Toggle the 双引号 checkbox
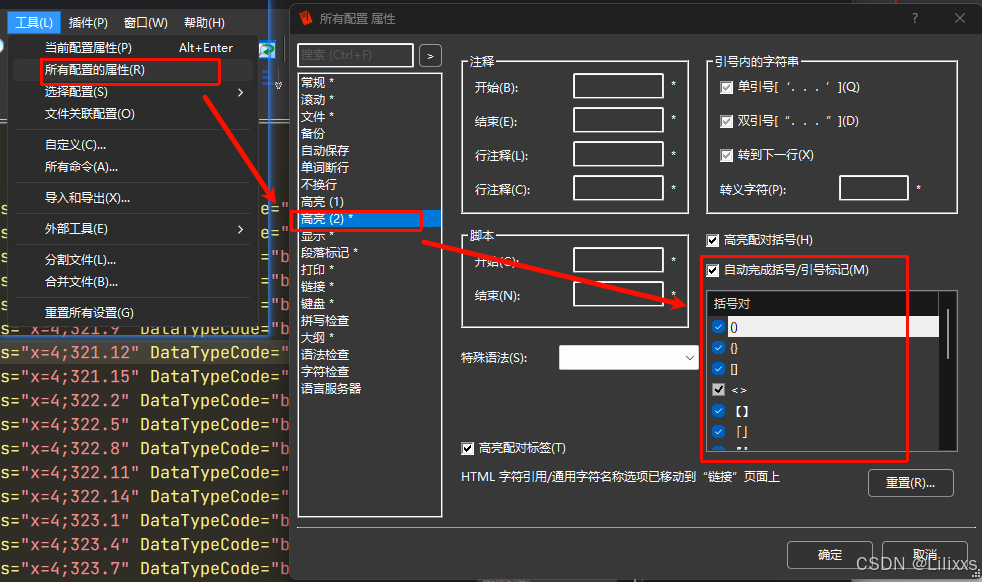 pyautogui.click(x=726, y=122)
